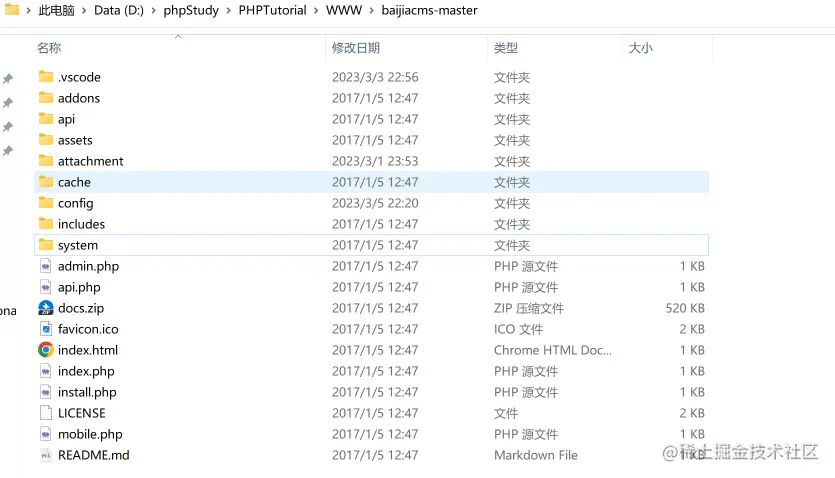This screenshot has width=835, height=478.
Task: Click the favicon.ico file icon
Action: pos(46,328)
